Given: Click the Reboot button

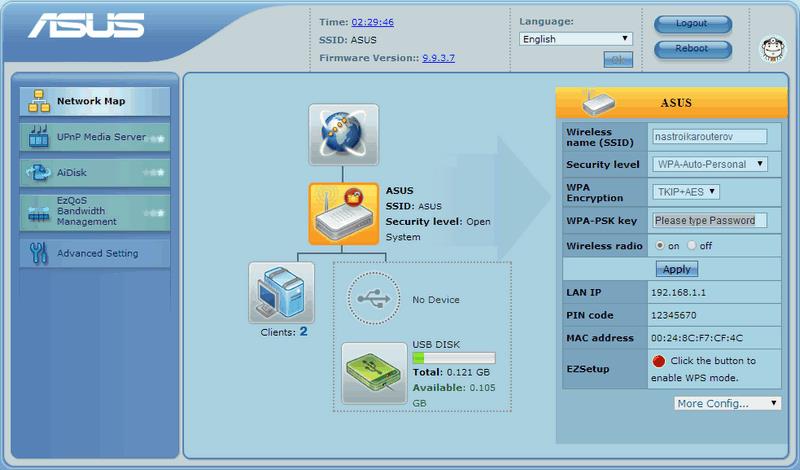Looking at the screenshot, I should click(x=693, y=48).
